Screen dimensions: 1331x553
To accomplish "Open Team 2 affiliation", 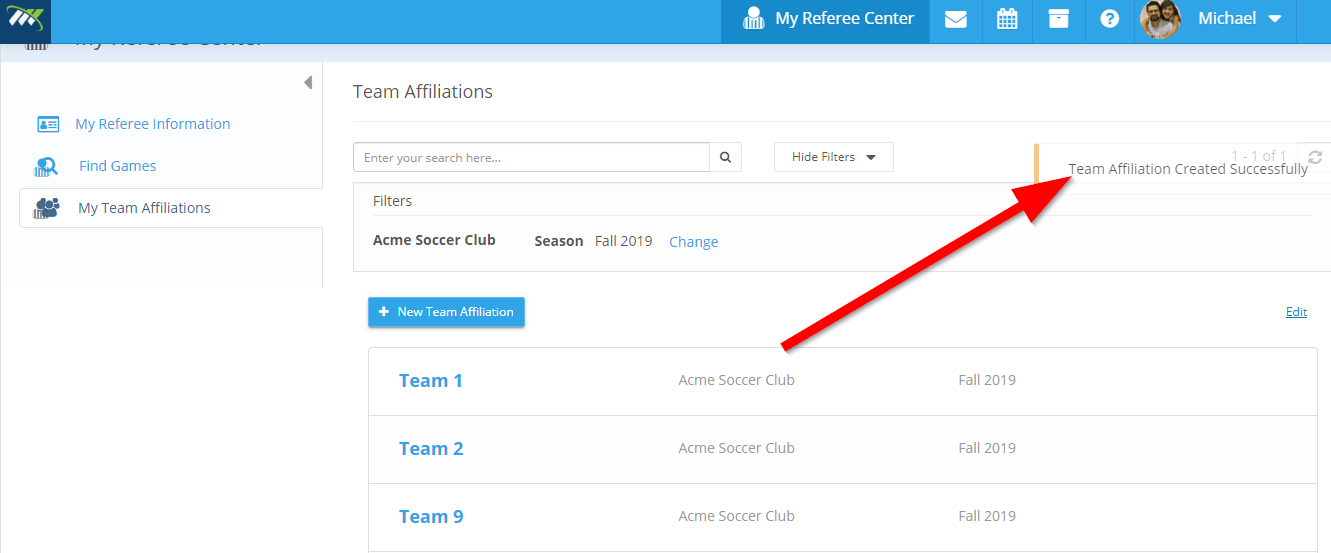I will (431, 449).
